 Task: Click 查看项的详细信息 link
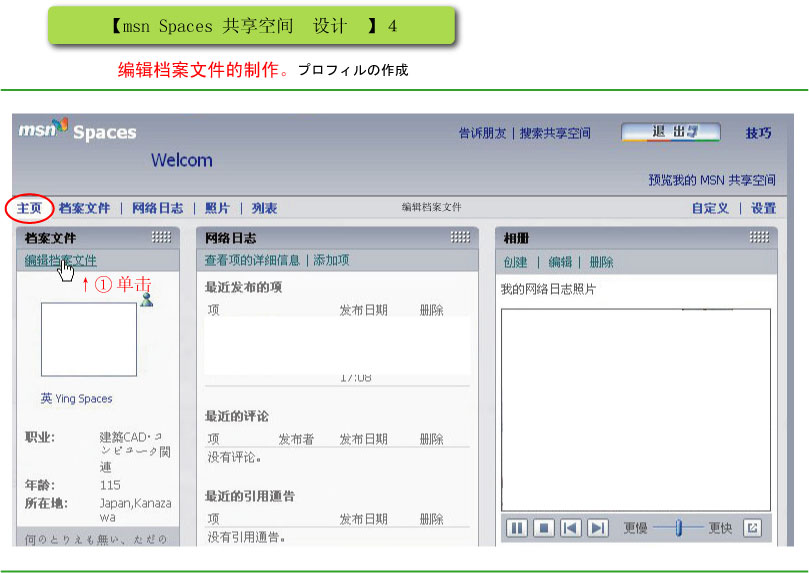pyautogui.click(x=252, y=260)
